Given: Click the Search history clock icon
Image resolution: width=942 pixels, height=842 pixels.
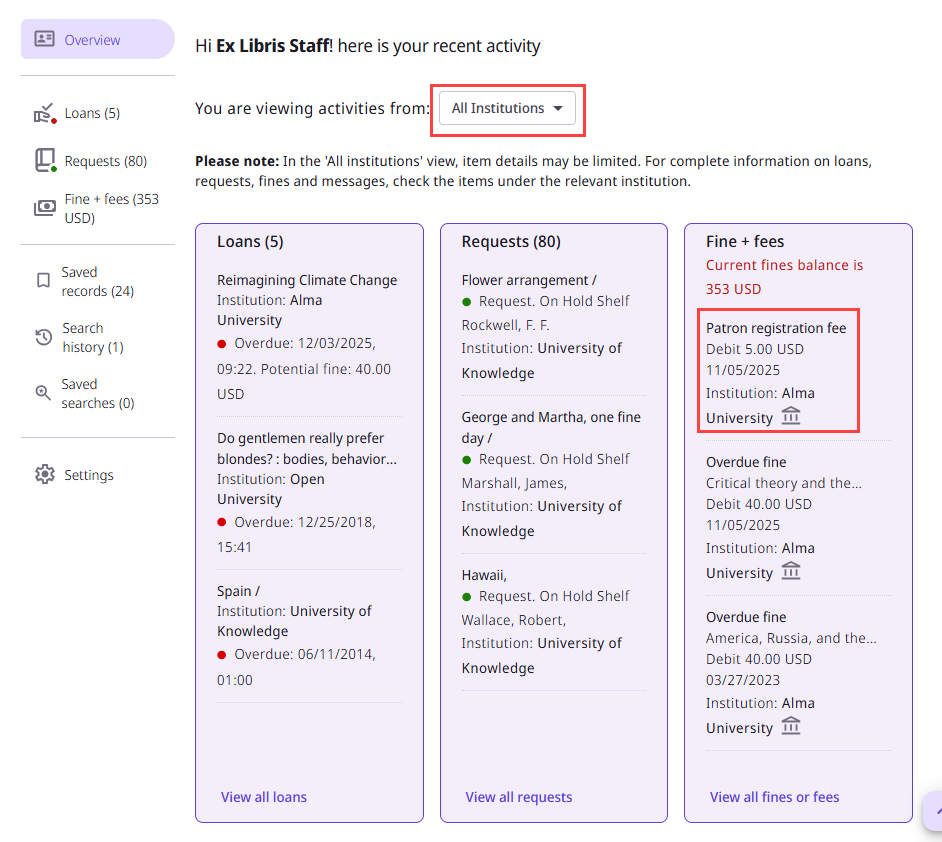Looking at the screenshot, I should (x=44, y=337).
